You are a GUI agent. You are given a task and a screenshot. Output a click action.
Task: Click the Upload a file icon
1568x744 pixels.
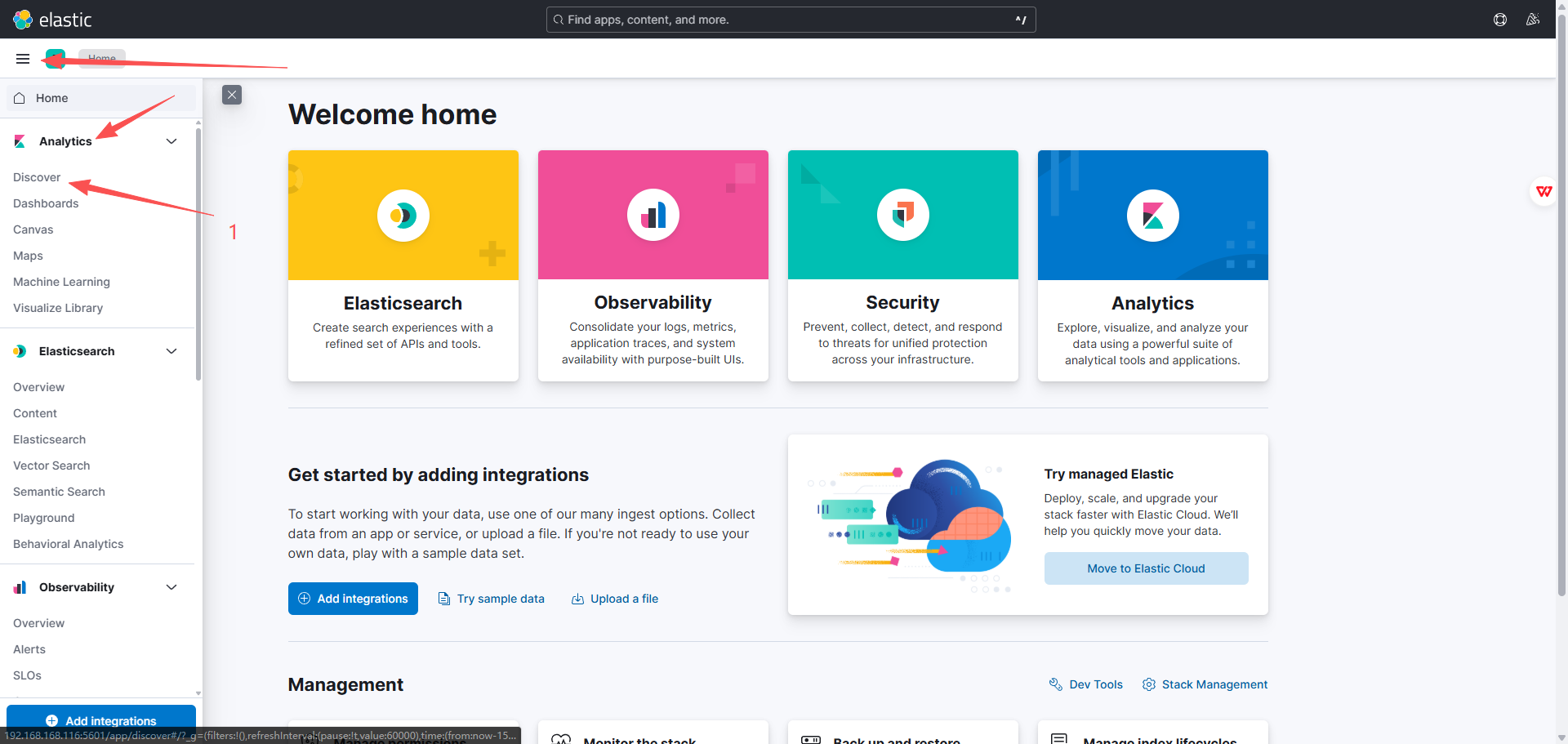tap(577, 599)
